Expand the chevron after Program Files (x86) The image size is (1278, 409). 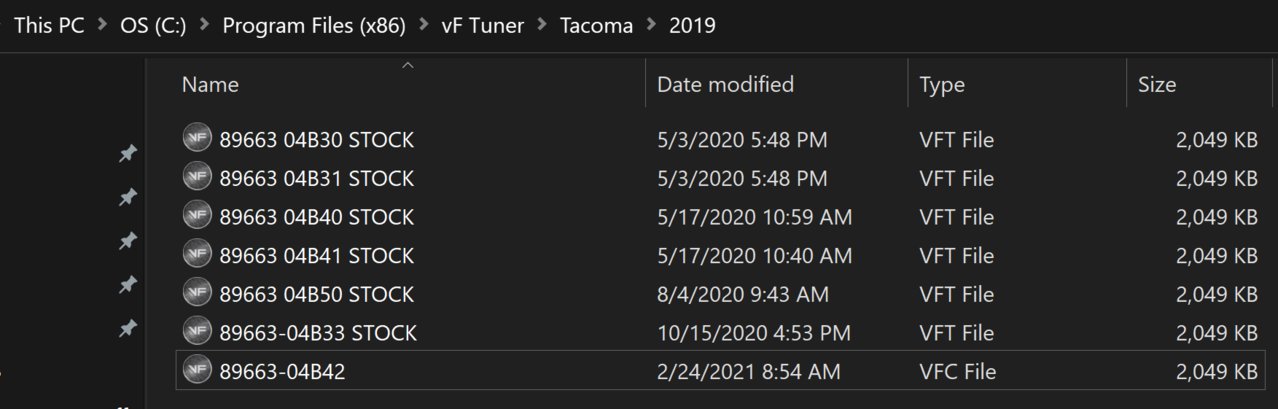click(424, 25)
